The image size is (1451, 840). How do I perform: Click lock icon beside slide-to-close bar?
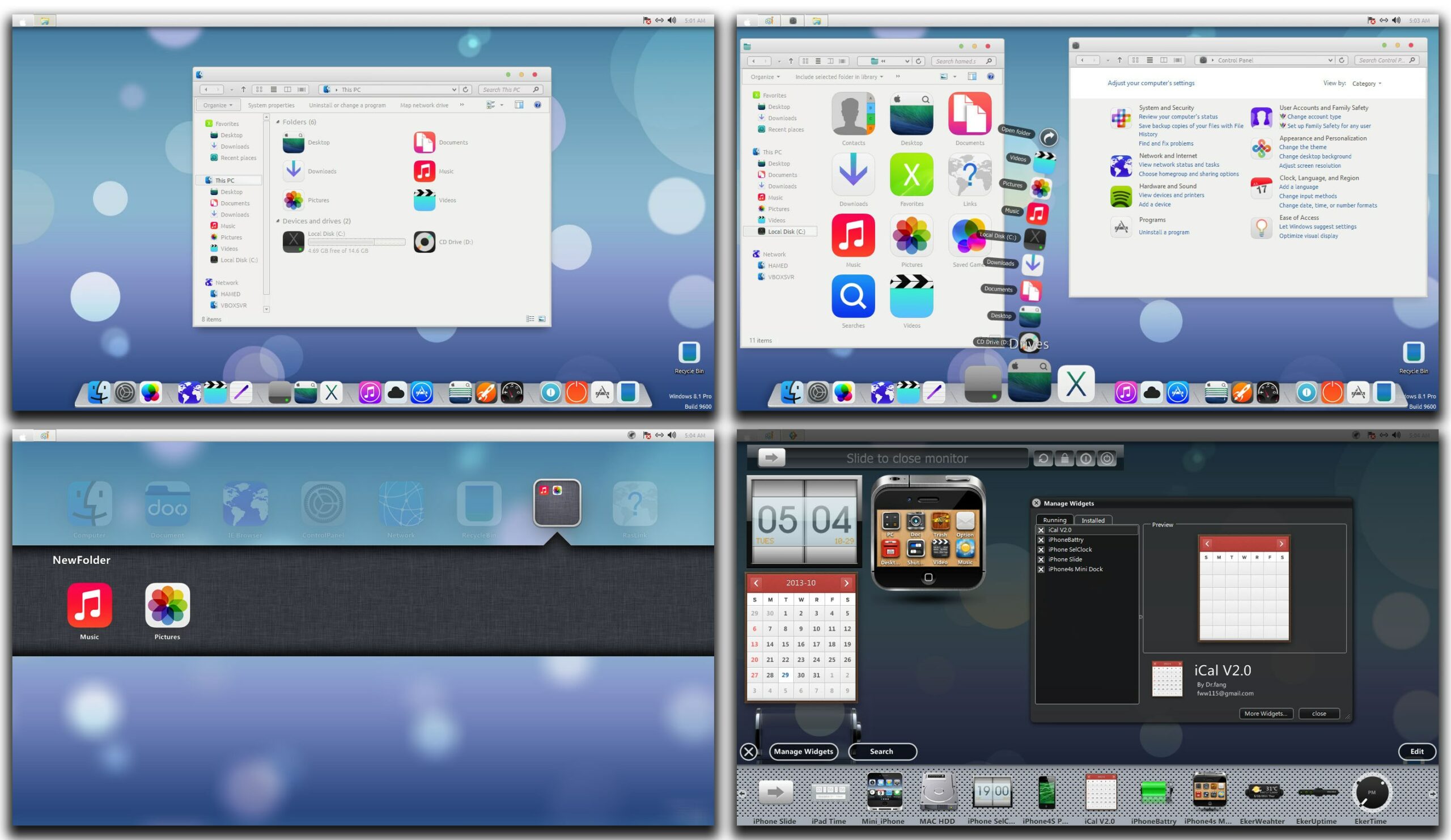[x=1064, y=459]
